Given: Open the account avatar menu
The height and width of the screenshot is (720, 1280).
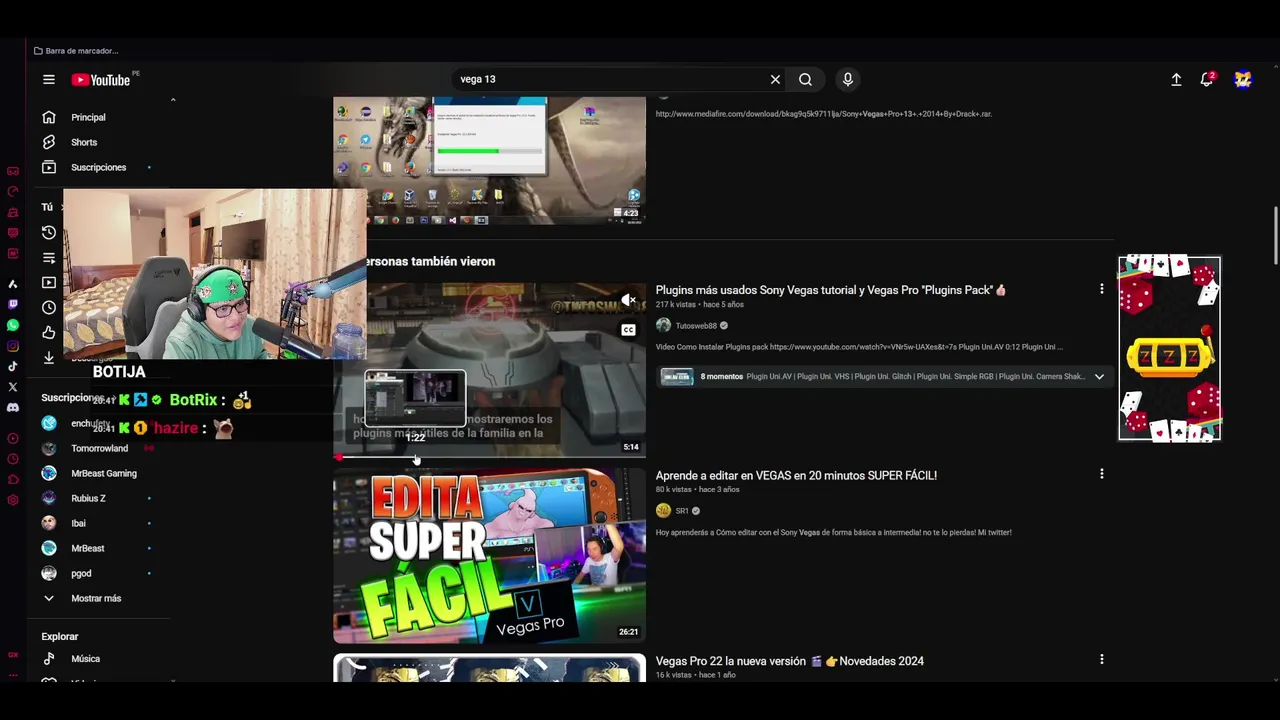Looking at the screenshot, I should click(1243, 80).
